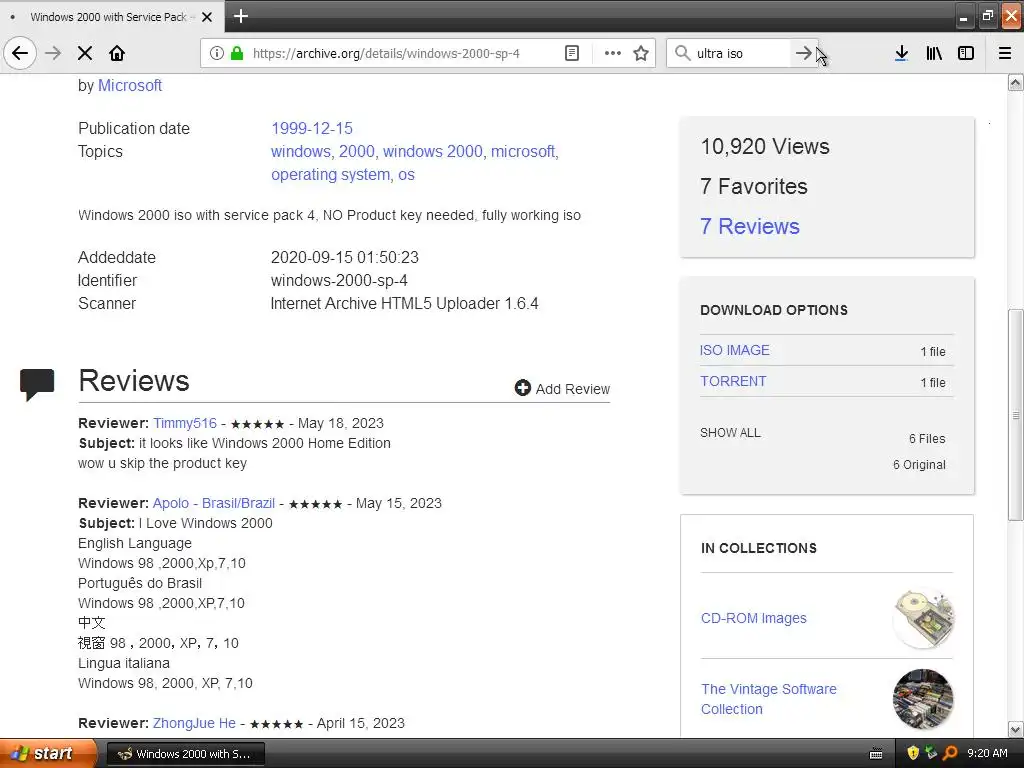
Task: Open the os topic link
Action: tap(406, 175)
